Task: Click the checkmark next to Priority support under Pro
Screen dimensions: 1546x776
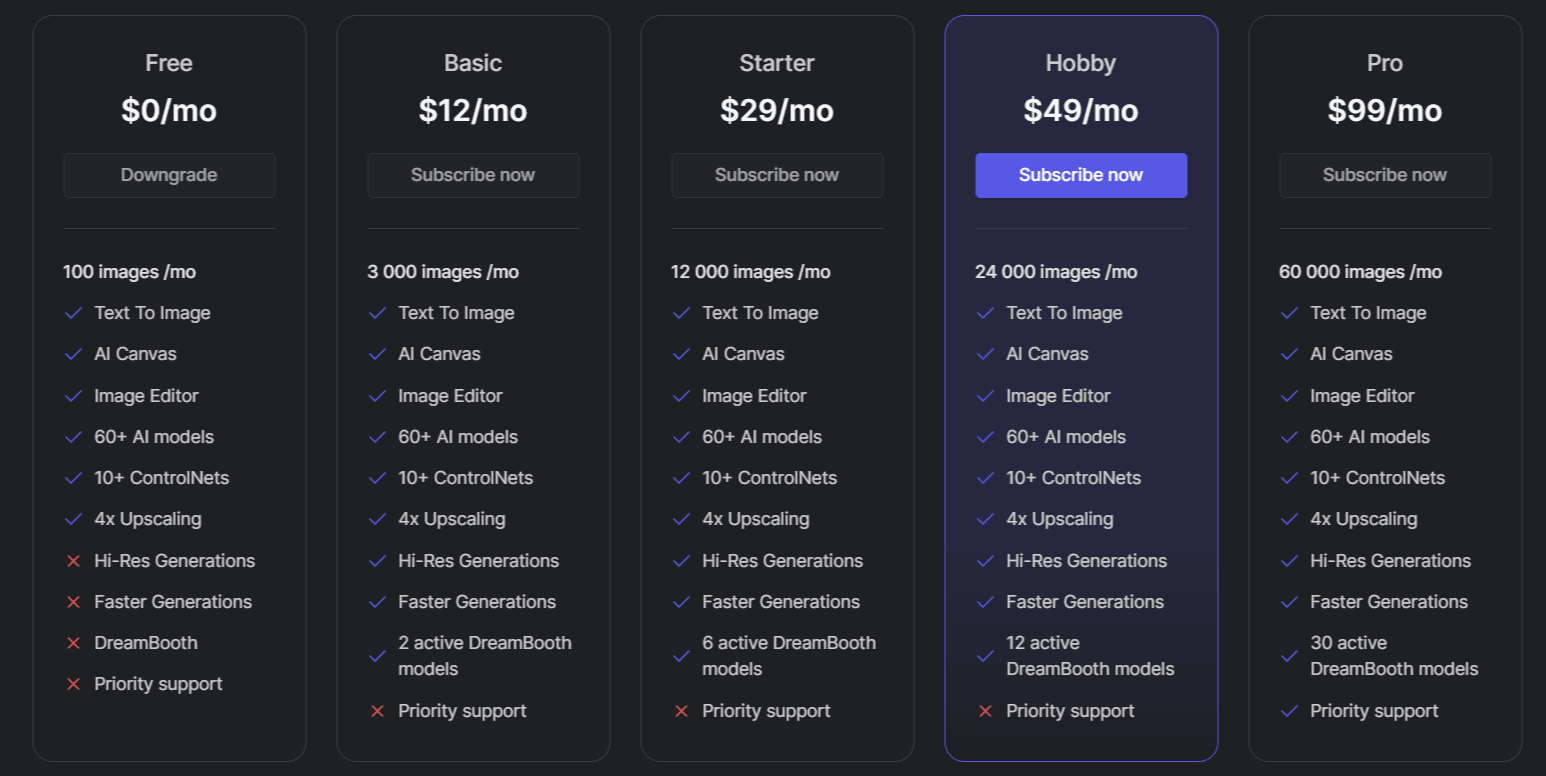Action: click(1289, 711)
